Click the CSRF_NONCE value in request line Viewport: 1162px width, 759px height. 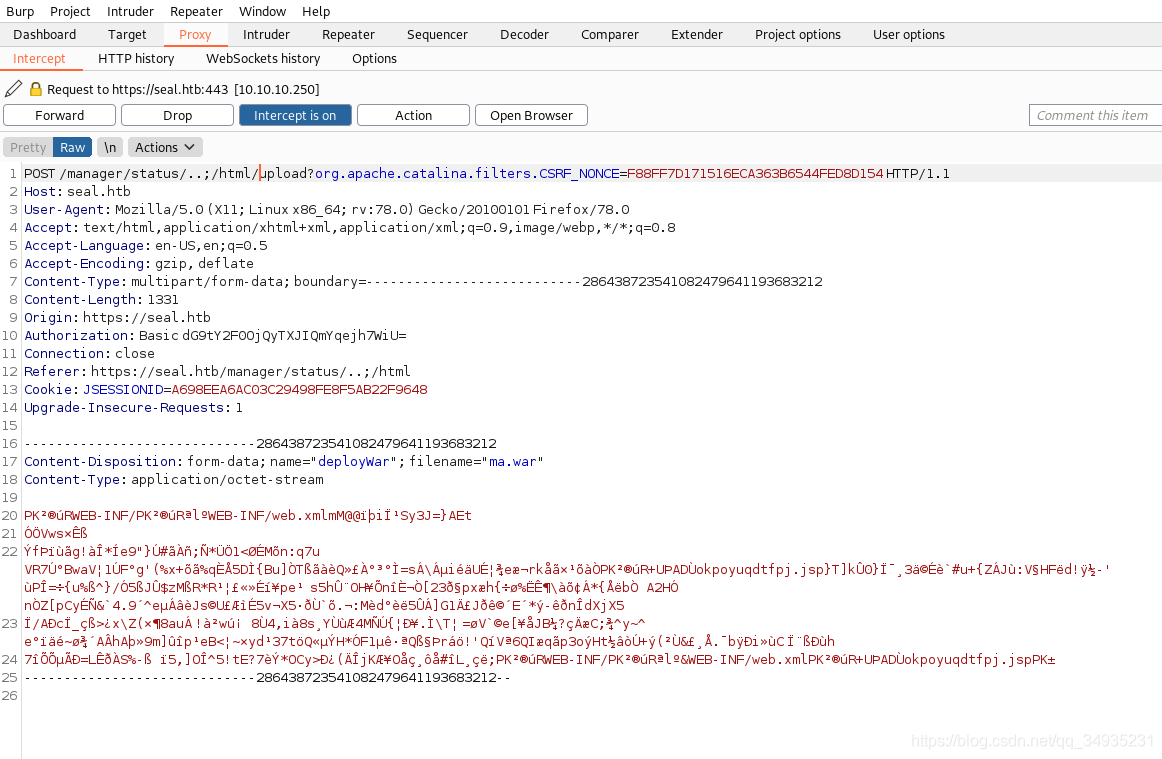755,173
